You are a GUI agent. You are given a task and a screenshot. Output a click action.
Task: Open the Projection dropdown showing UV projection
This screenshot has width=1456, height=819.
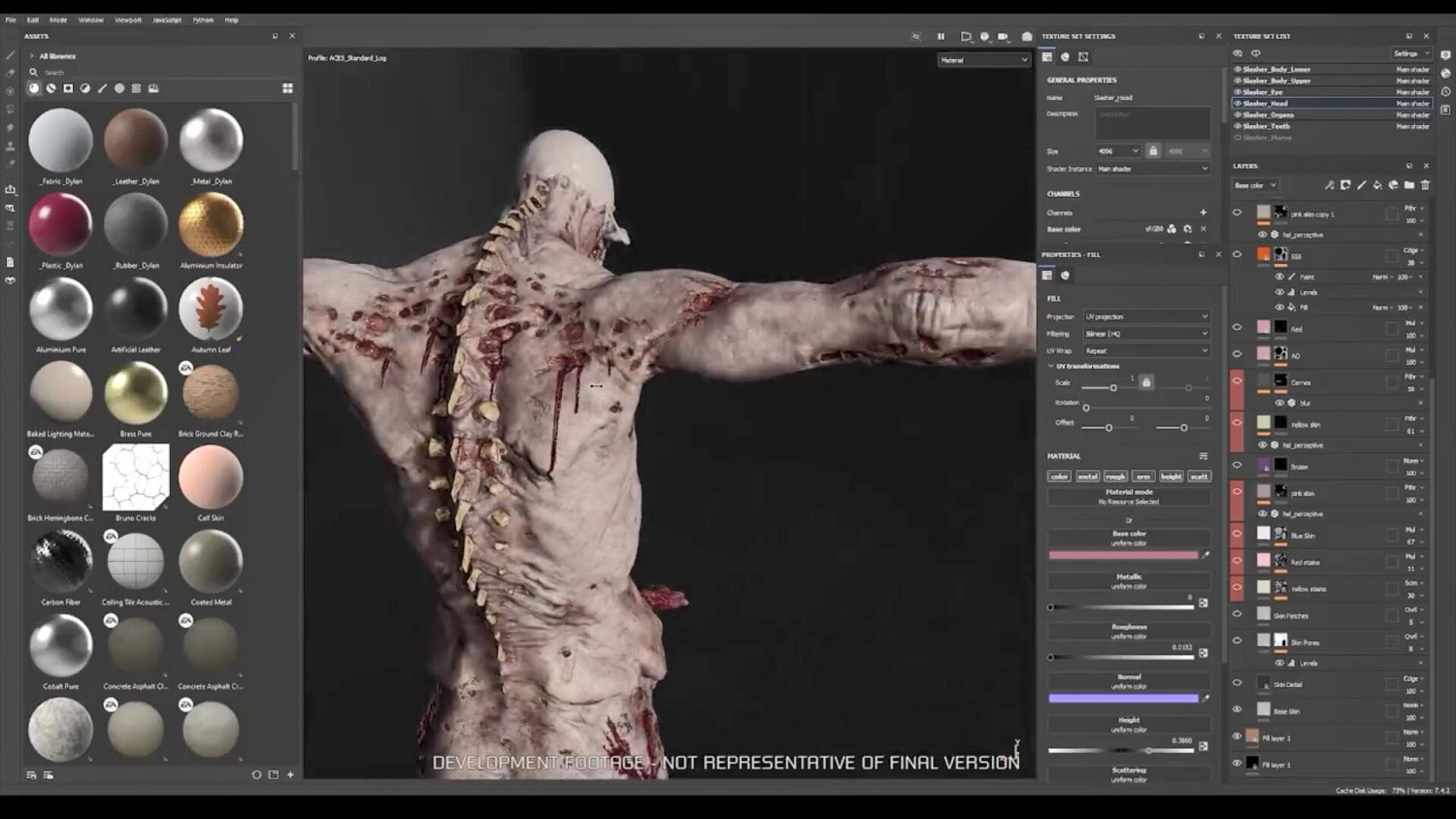(1146, 316)
